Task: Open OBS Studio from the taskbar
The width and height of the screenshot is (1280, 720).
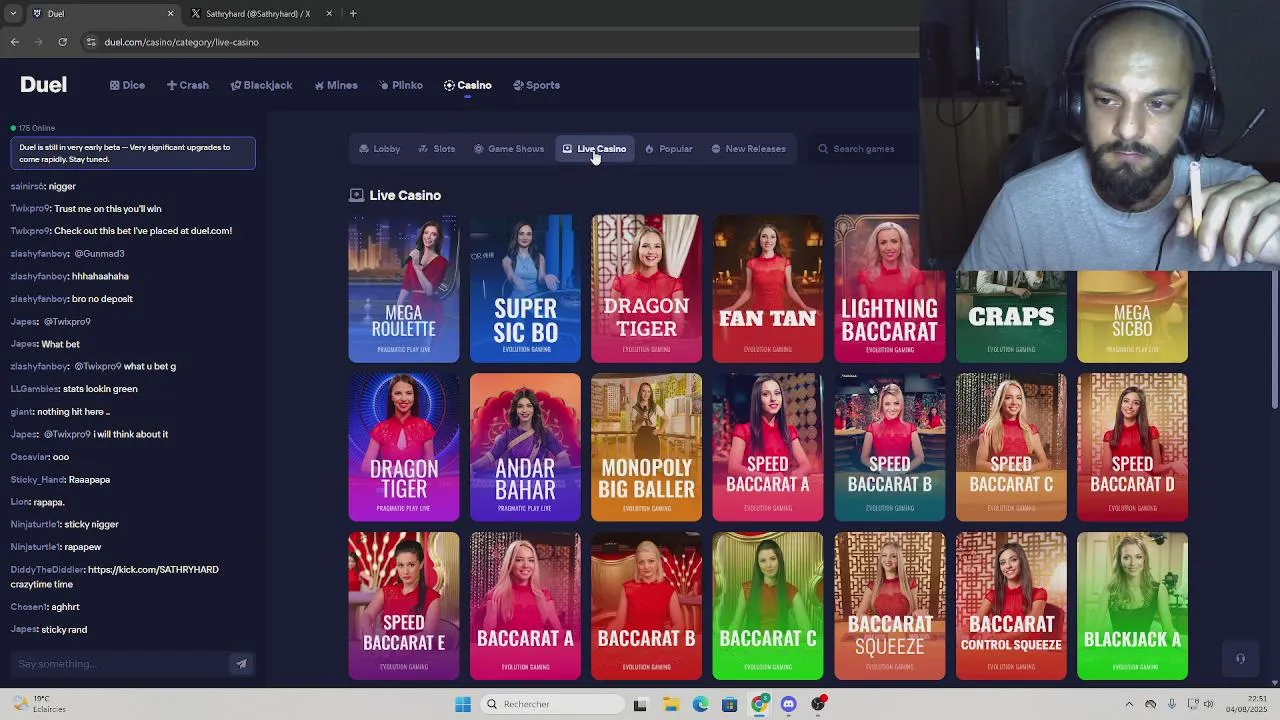Action: click(x=818, y=704)
